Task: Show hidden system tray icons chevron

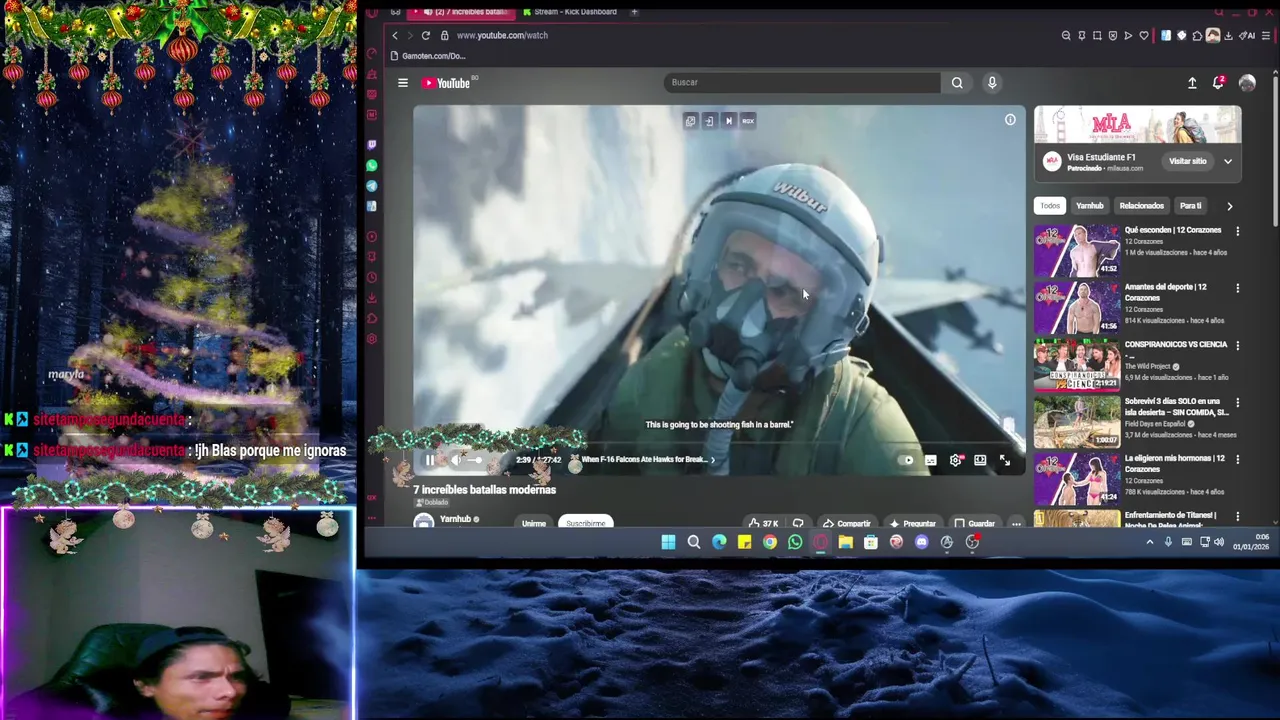Action: (x=1149, y=542)
